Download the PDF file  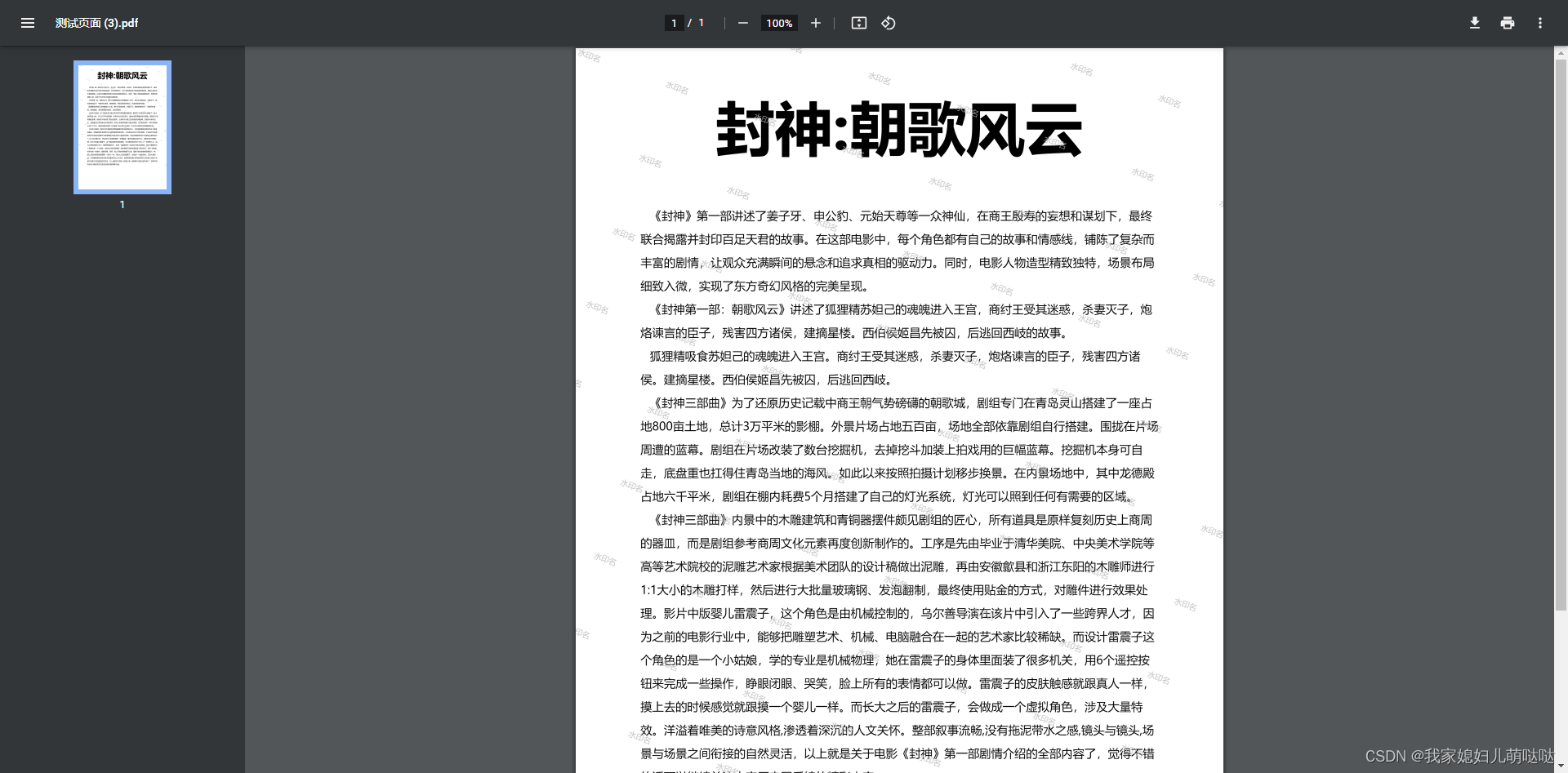[x=1475, y=23]
